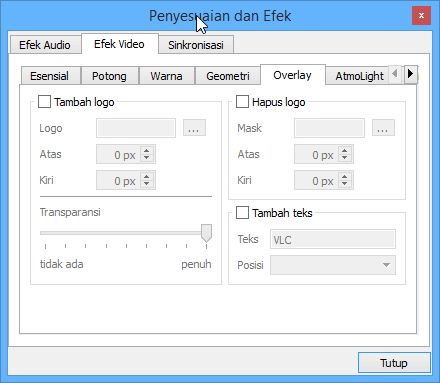
Task: Click in the Teks field containing VLC
Action: (333, 239)
